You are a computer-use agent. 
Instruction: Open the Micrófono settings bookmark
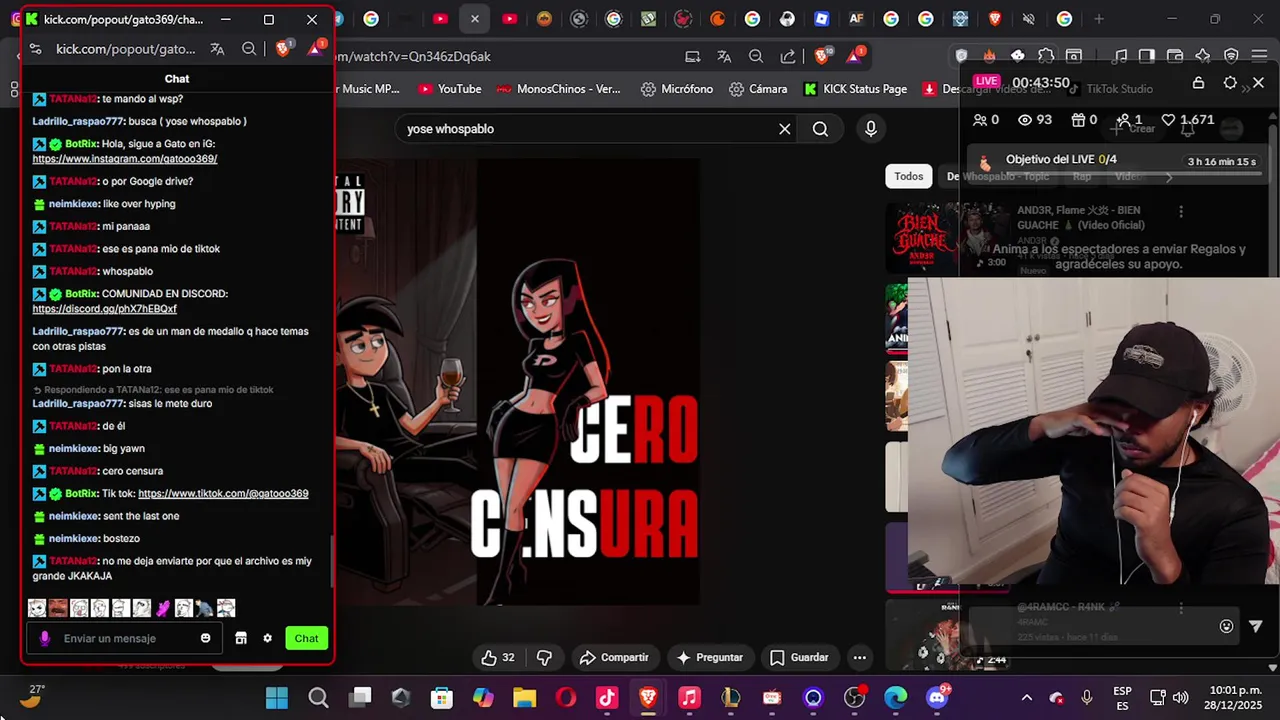point(677,89)
